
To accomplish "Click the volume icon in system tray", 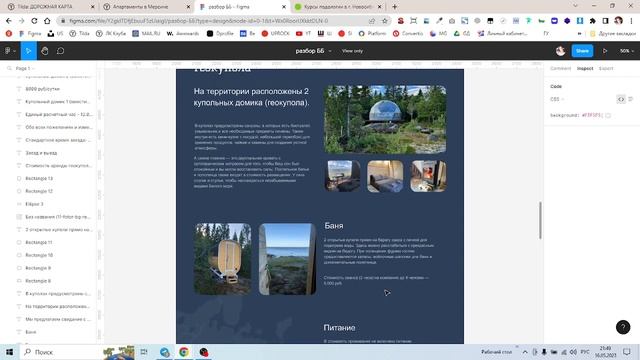I will coord(573,352).
